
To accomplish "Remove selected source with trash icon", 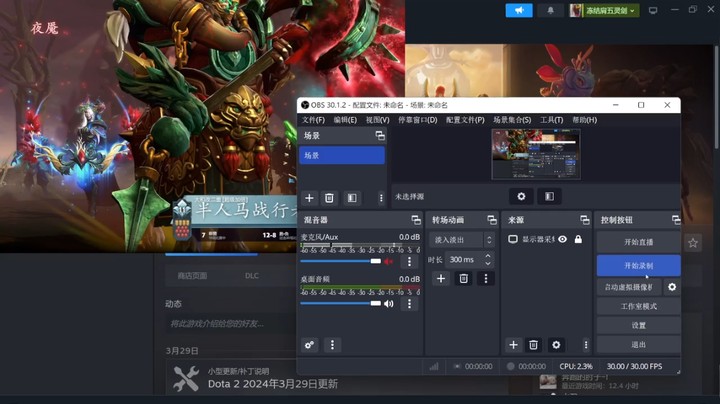I will pos(533,345).
